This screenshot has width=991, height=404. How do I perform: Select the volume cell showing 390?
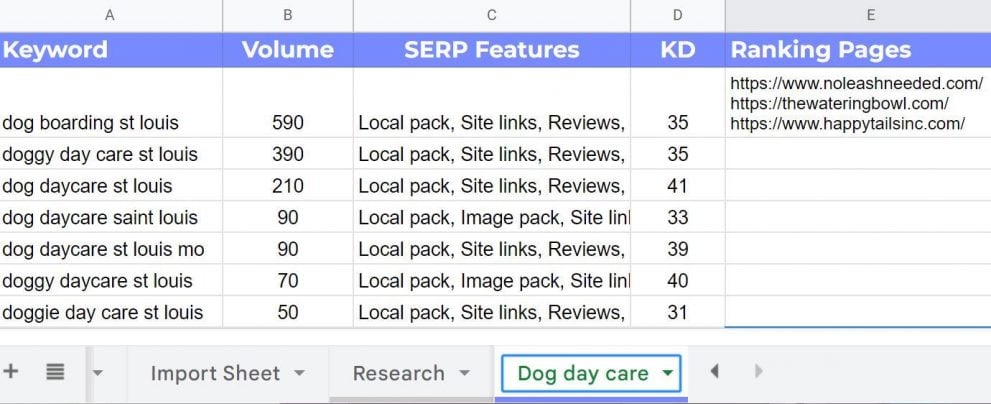coord(288,154)
